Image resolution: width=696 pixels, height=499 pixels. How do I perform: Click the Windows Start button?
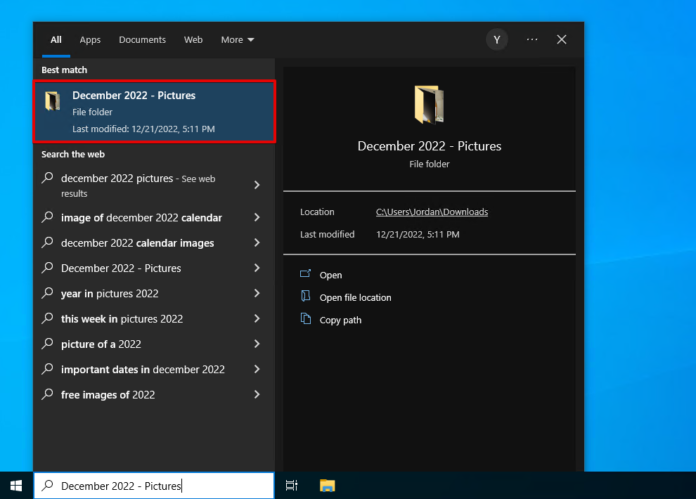tap(16, 486)
